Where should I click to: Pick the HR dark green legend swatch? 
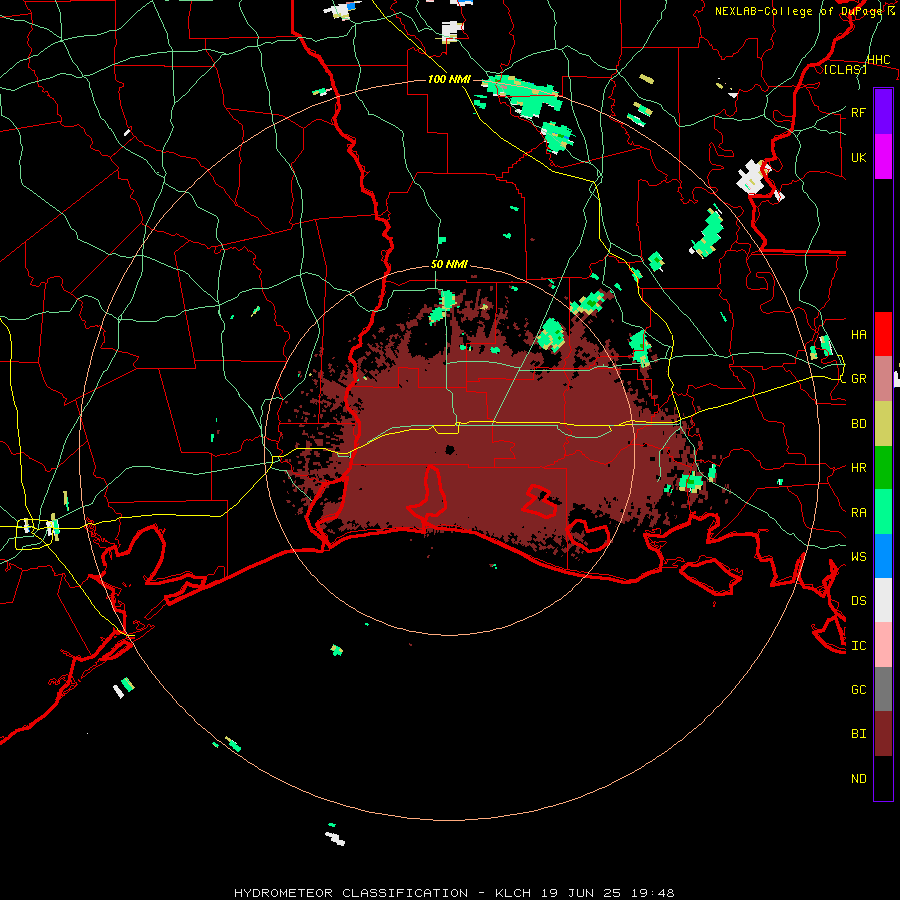(883, 468)
